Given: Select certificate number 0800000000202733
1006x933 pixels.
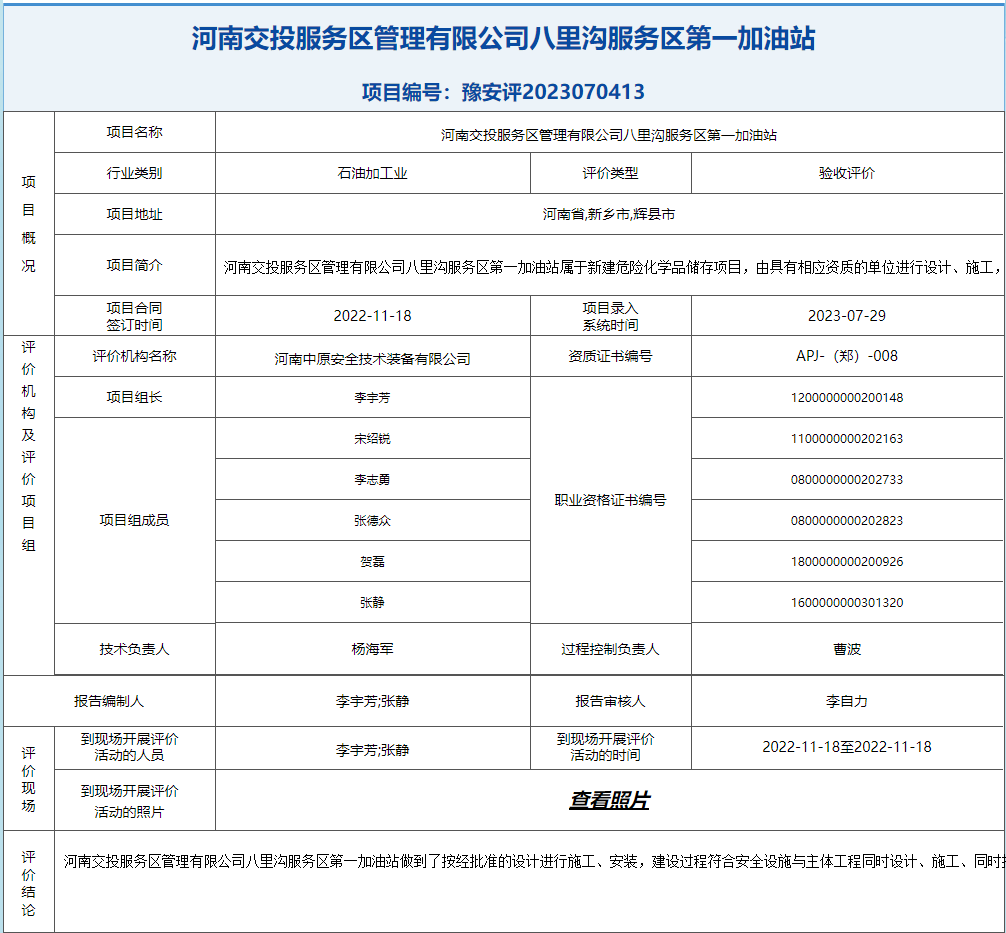Looking at the screenshot, I should [x=847, y=480].
